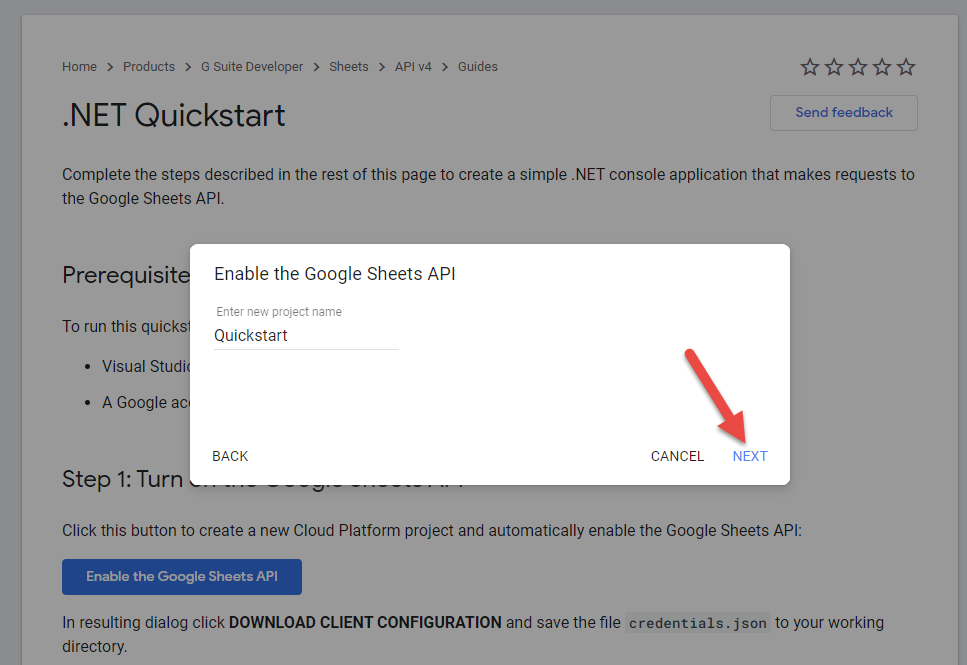Screen dimensions: 967x665
Task: Go to G Suite Developer breadcrumb
Action: 252,67
